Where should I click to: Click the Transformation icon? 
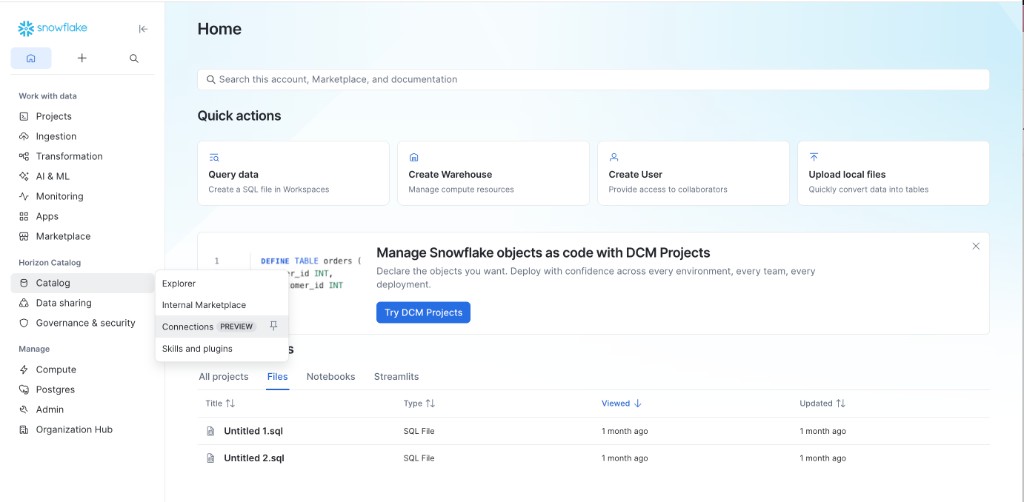24,157
